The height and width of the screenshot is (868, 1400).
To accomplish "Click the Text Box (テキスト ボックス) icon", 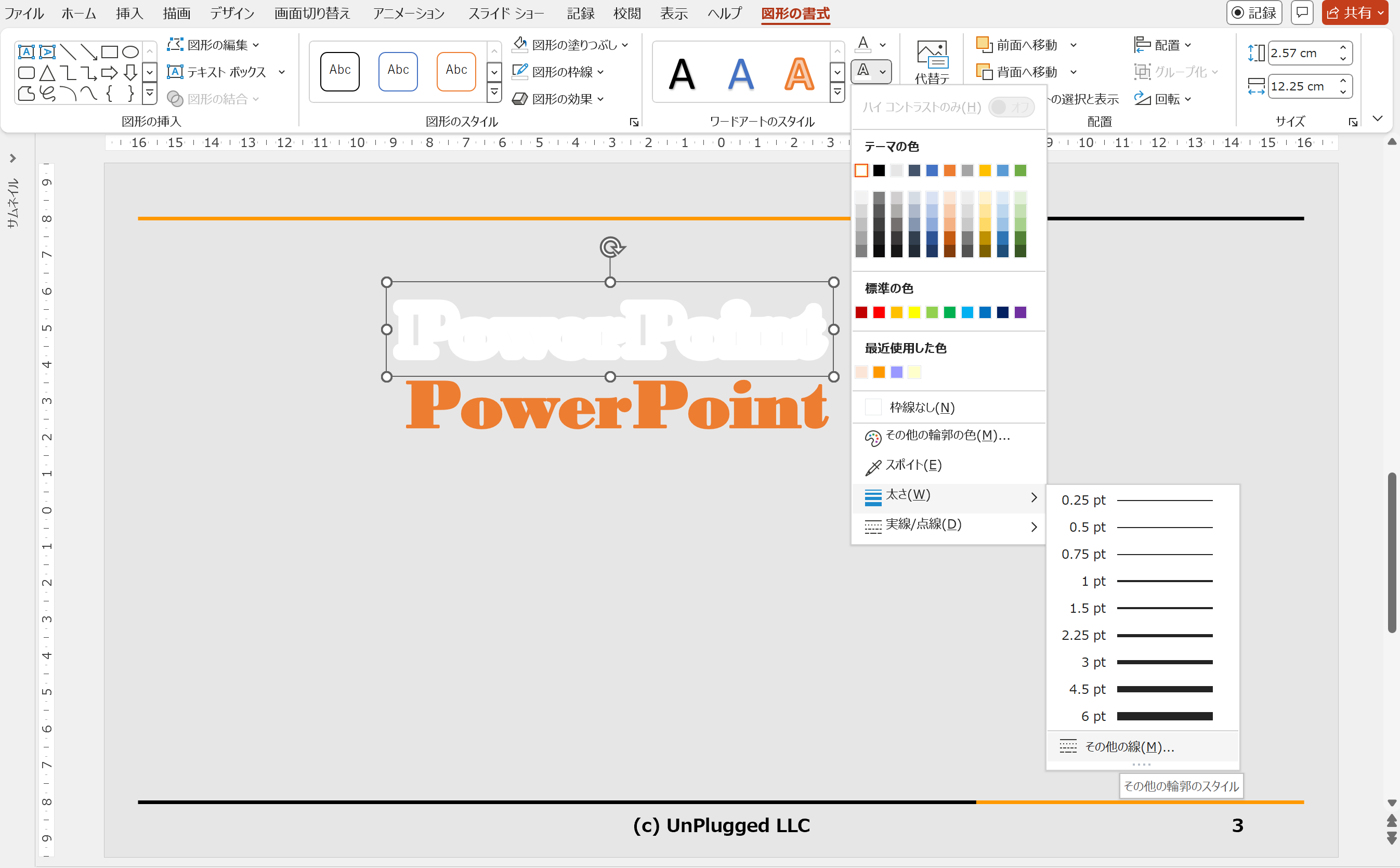I will pos(175,72).
